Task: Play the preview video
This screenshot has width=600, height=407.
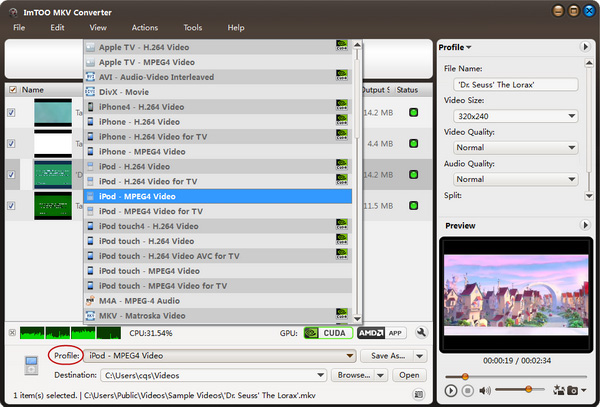Action: pyautogui.click(x=451, y=391)
